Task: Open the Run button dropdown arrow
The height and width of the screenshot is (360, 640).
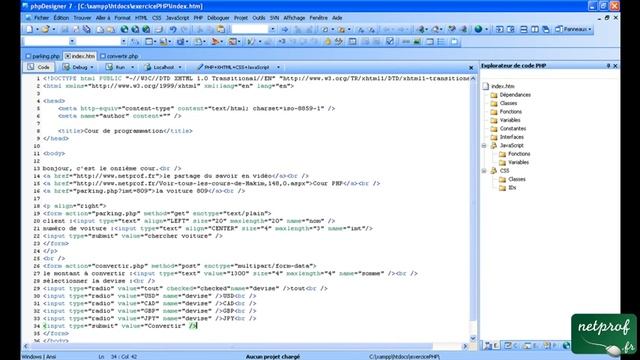Action: point(132,67)
